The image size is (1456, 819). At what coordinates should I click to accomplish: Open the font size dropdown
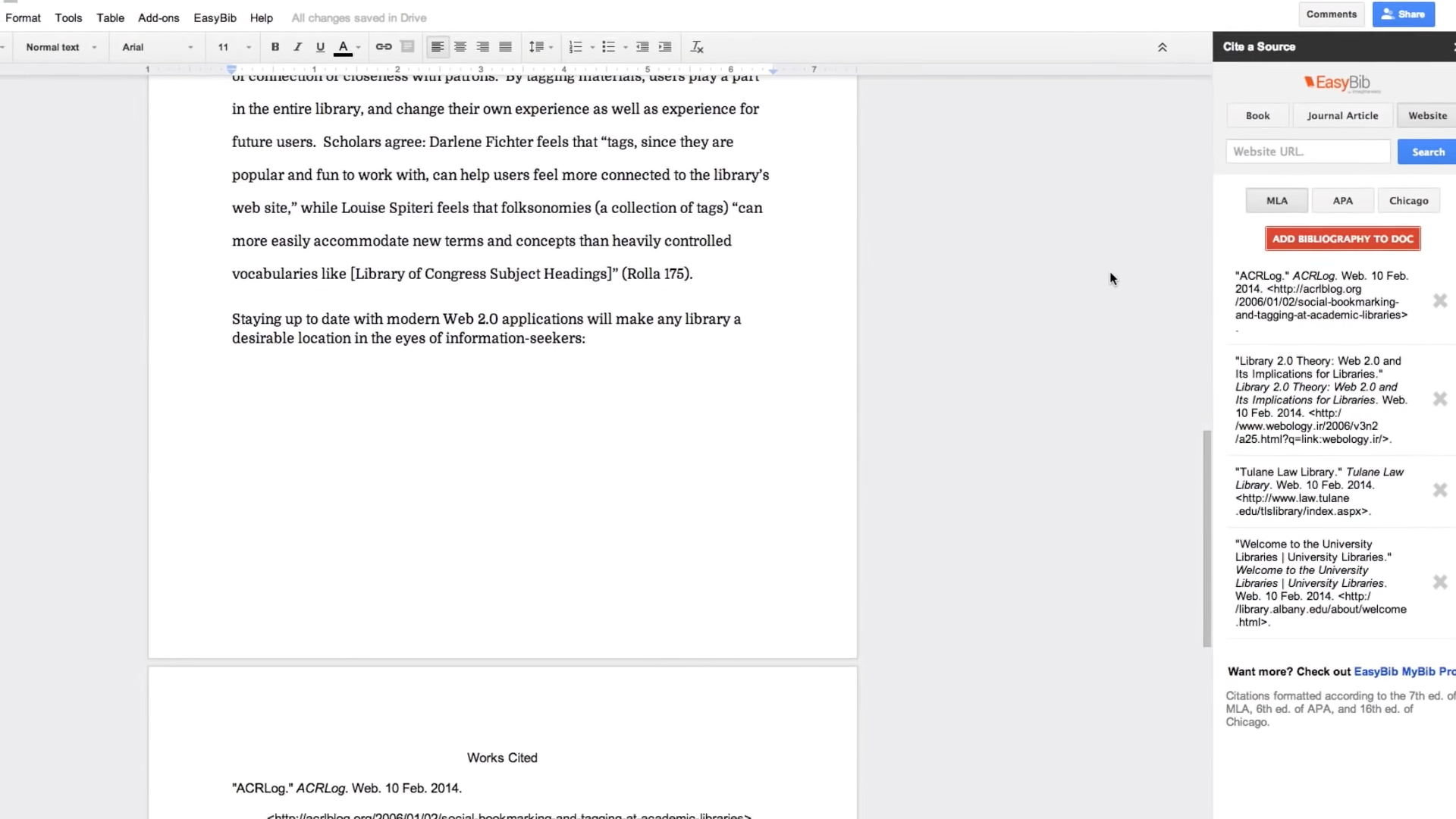click(233, 47)
